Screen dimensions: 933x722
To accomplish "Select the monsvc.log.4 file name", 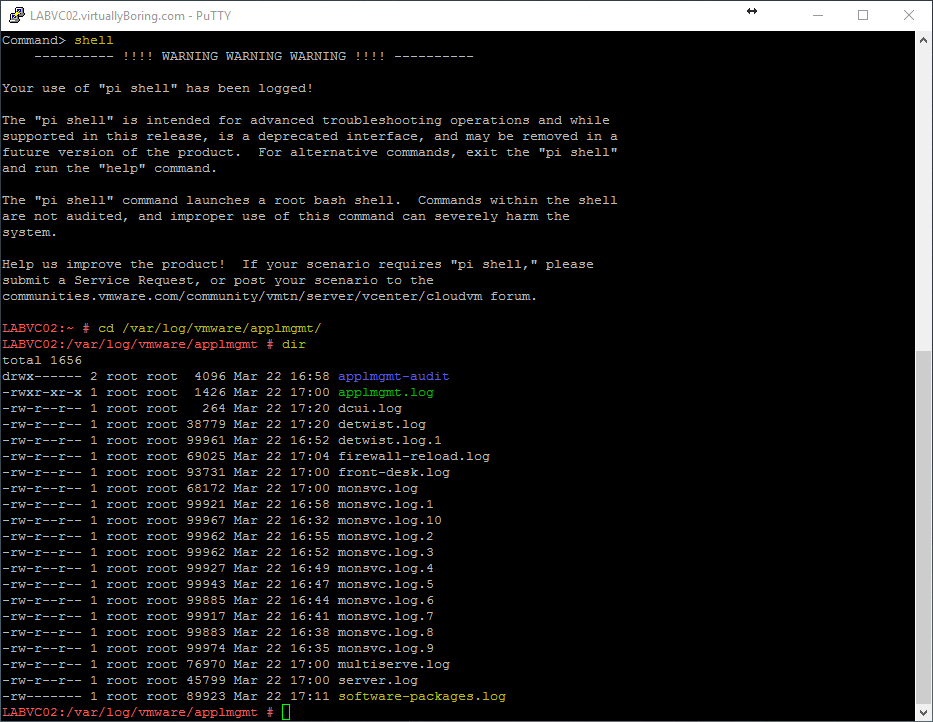I will [386, 568].
